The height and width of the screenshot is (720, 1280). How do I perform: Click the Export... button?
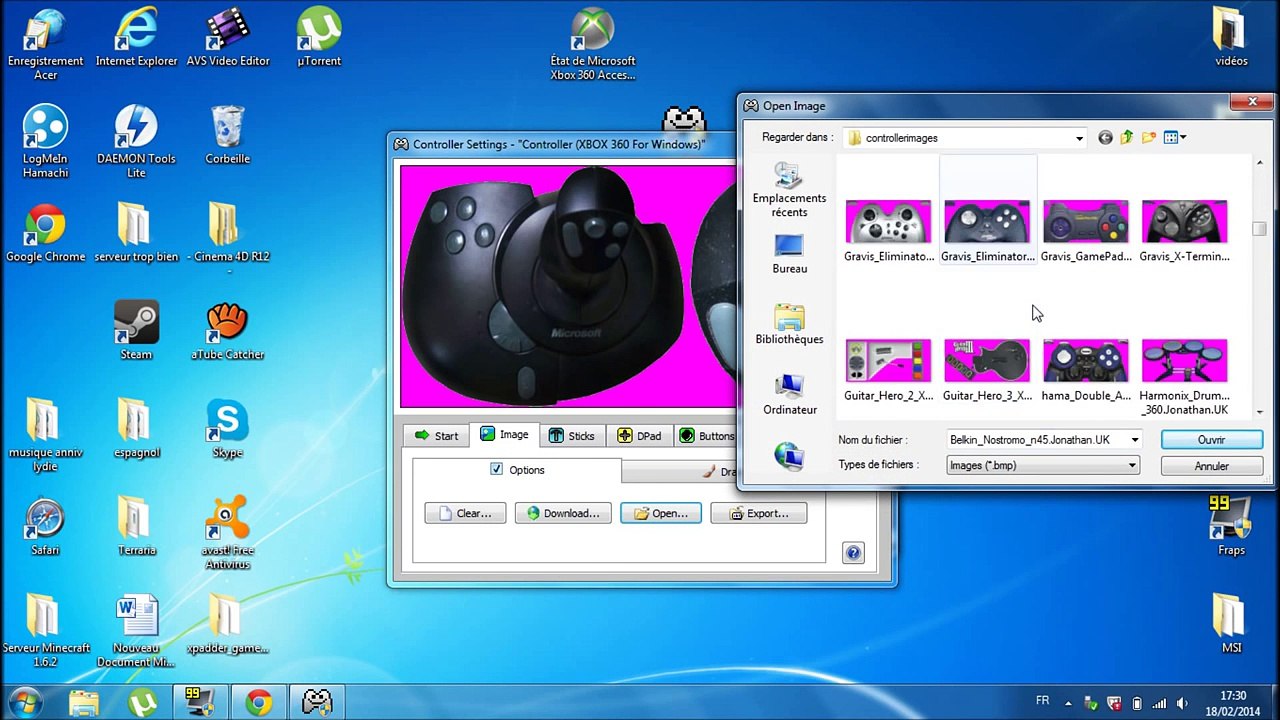click(759, 513)
